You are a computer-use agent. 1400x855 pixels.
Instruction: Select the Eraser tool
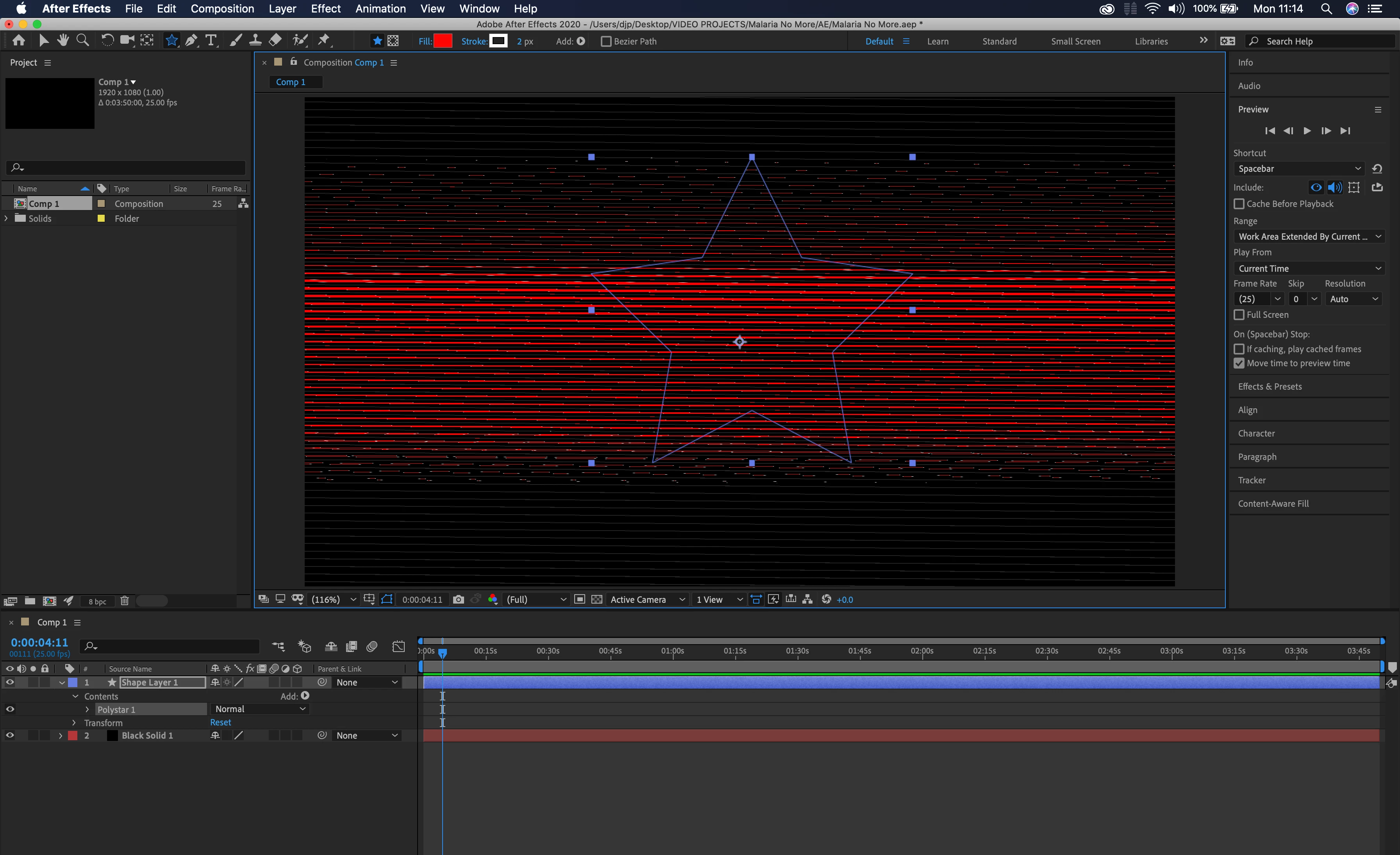(x=275, y=40)
